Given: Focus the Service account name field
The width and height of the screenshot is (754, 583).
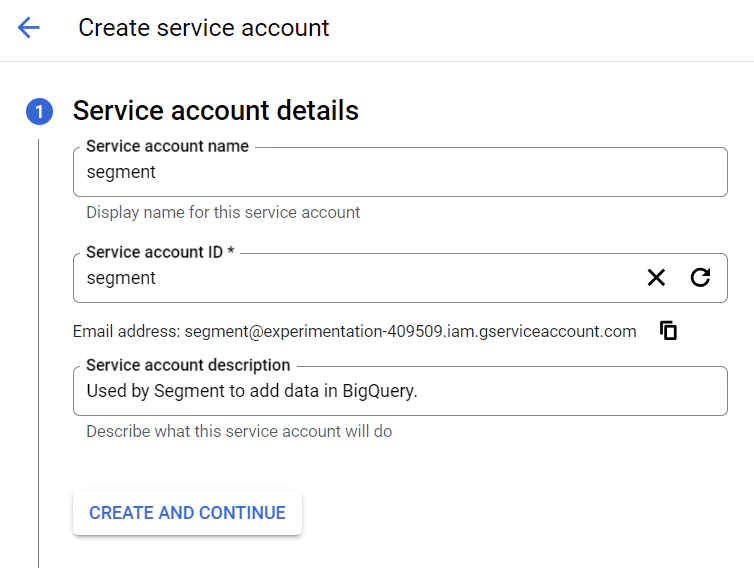Looking at the screenshot, I should point(400,172).
